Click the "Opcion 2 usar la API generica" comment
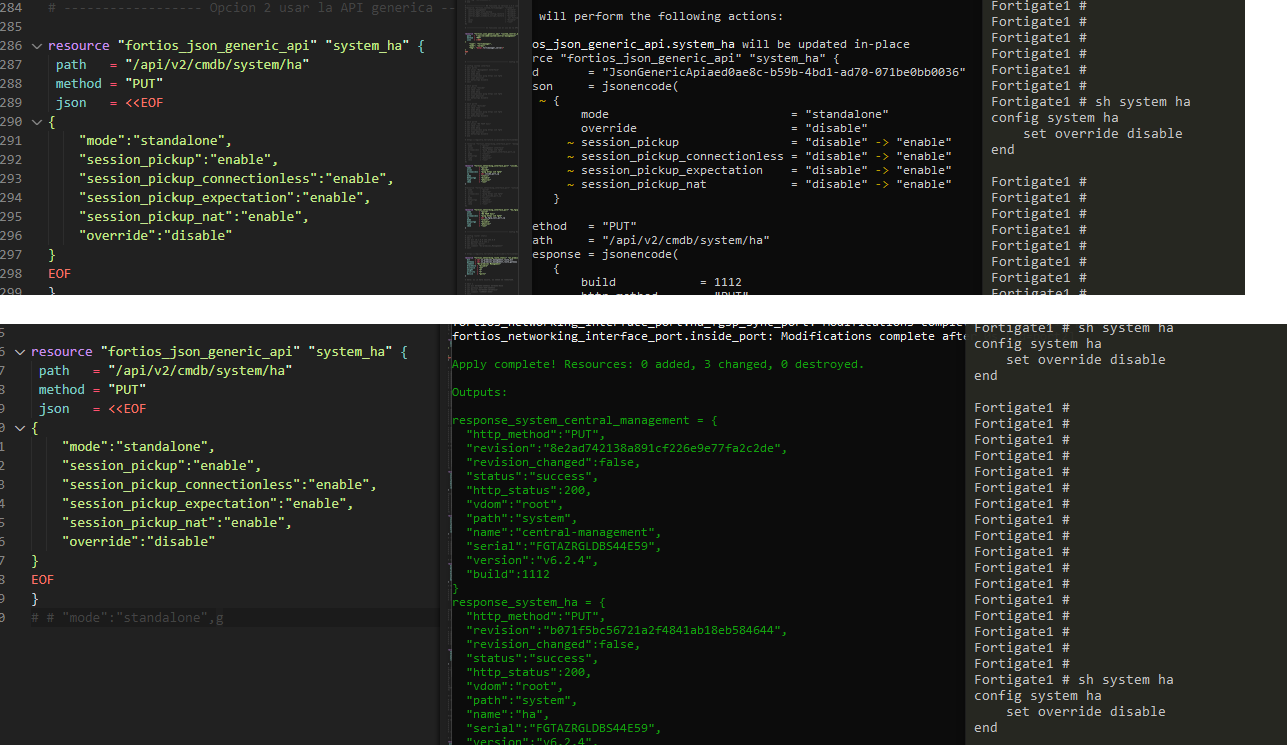 coord(251,8)
